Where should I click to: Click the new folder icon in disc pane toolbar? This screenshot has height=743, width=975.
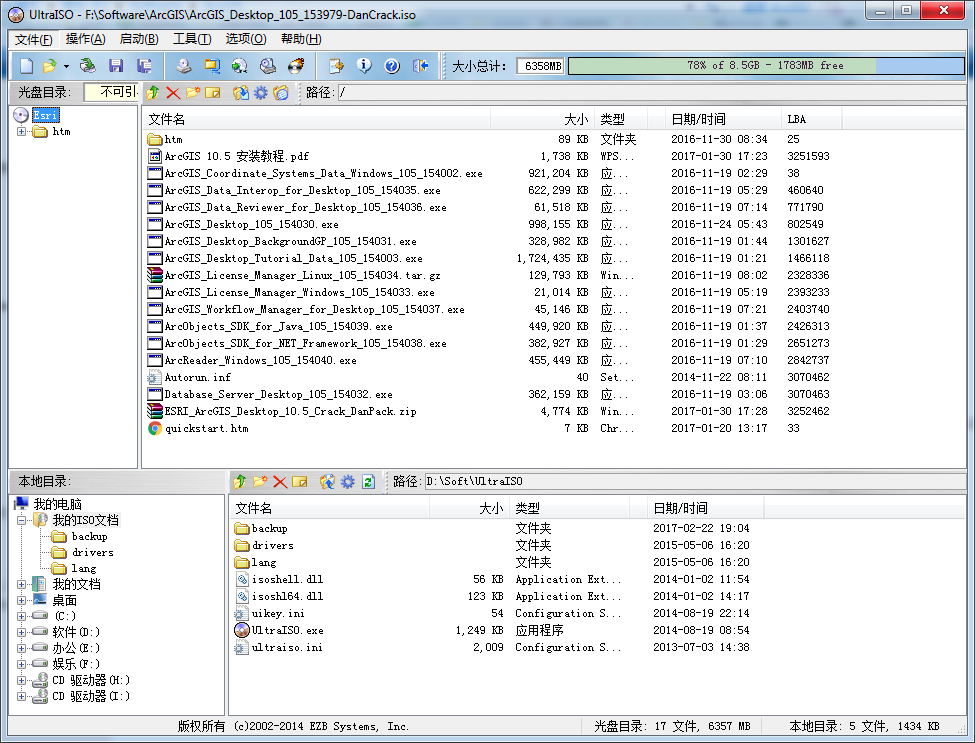[193, 93]
